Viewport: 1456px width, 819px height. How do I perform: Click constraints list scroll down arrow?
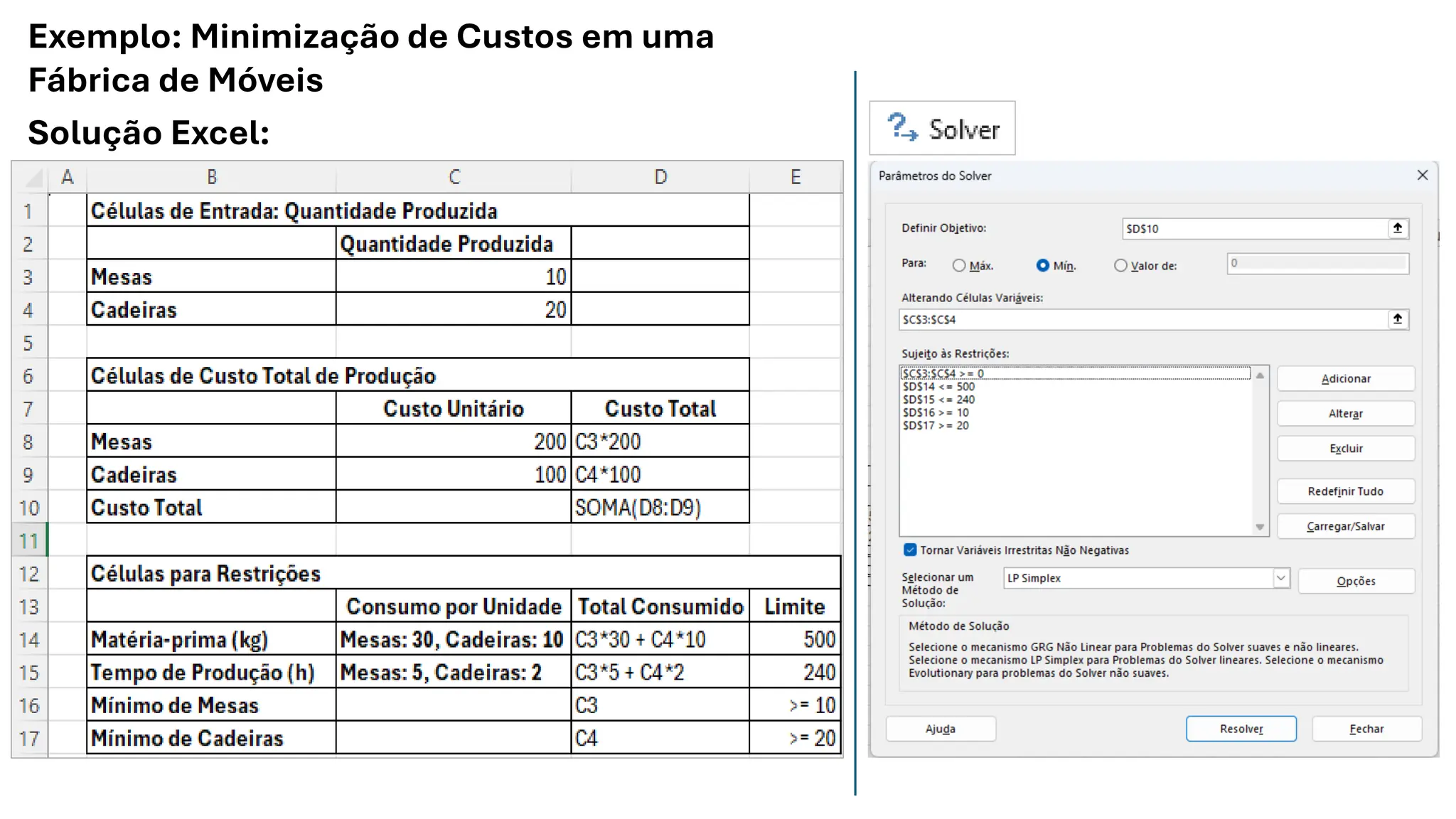click(x=1260, y=527)
